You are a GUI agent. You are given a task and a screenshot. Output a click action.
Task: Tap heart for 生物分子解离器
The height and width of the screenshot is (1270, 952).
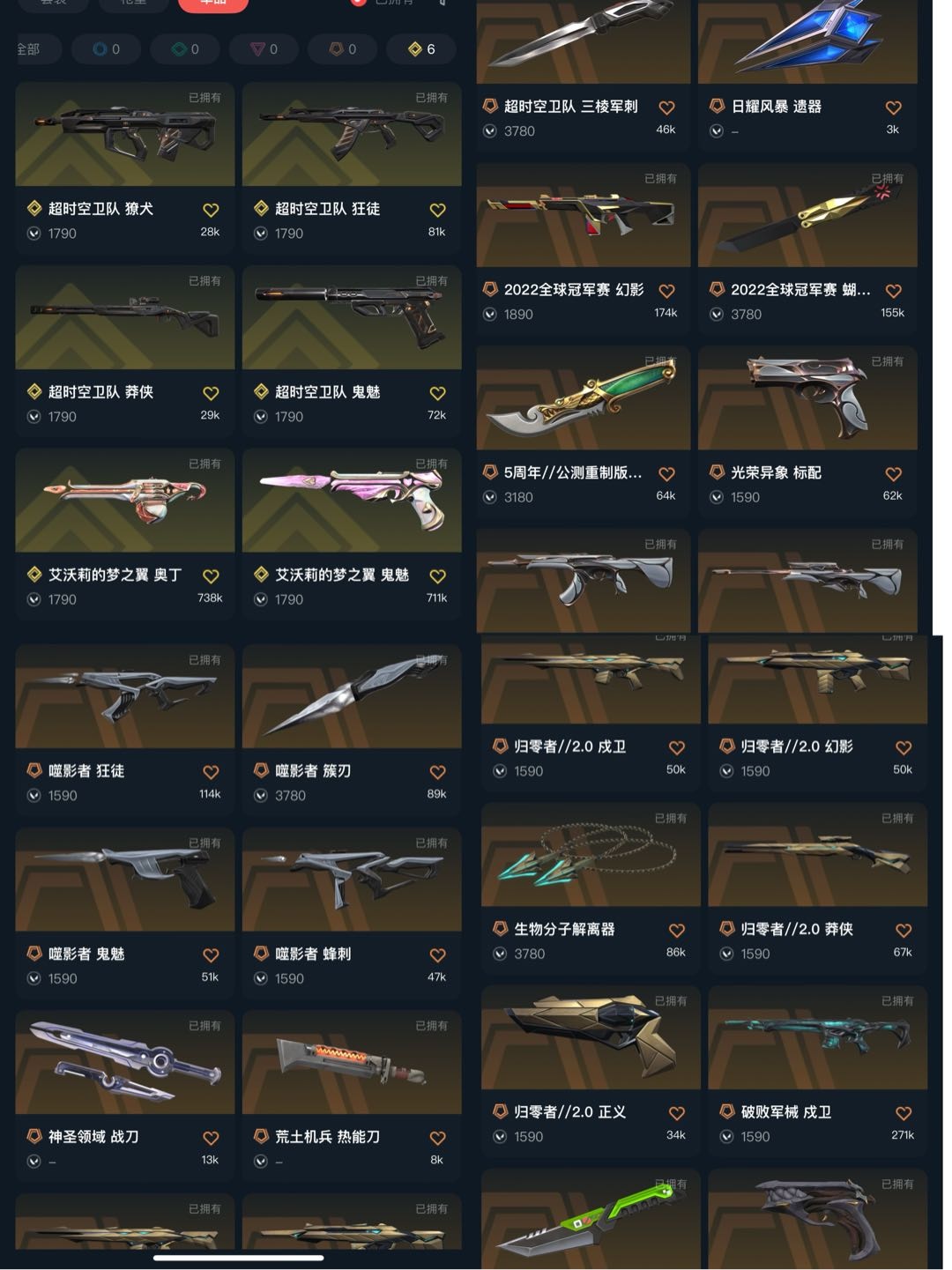tap(676, 931)
